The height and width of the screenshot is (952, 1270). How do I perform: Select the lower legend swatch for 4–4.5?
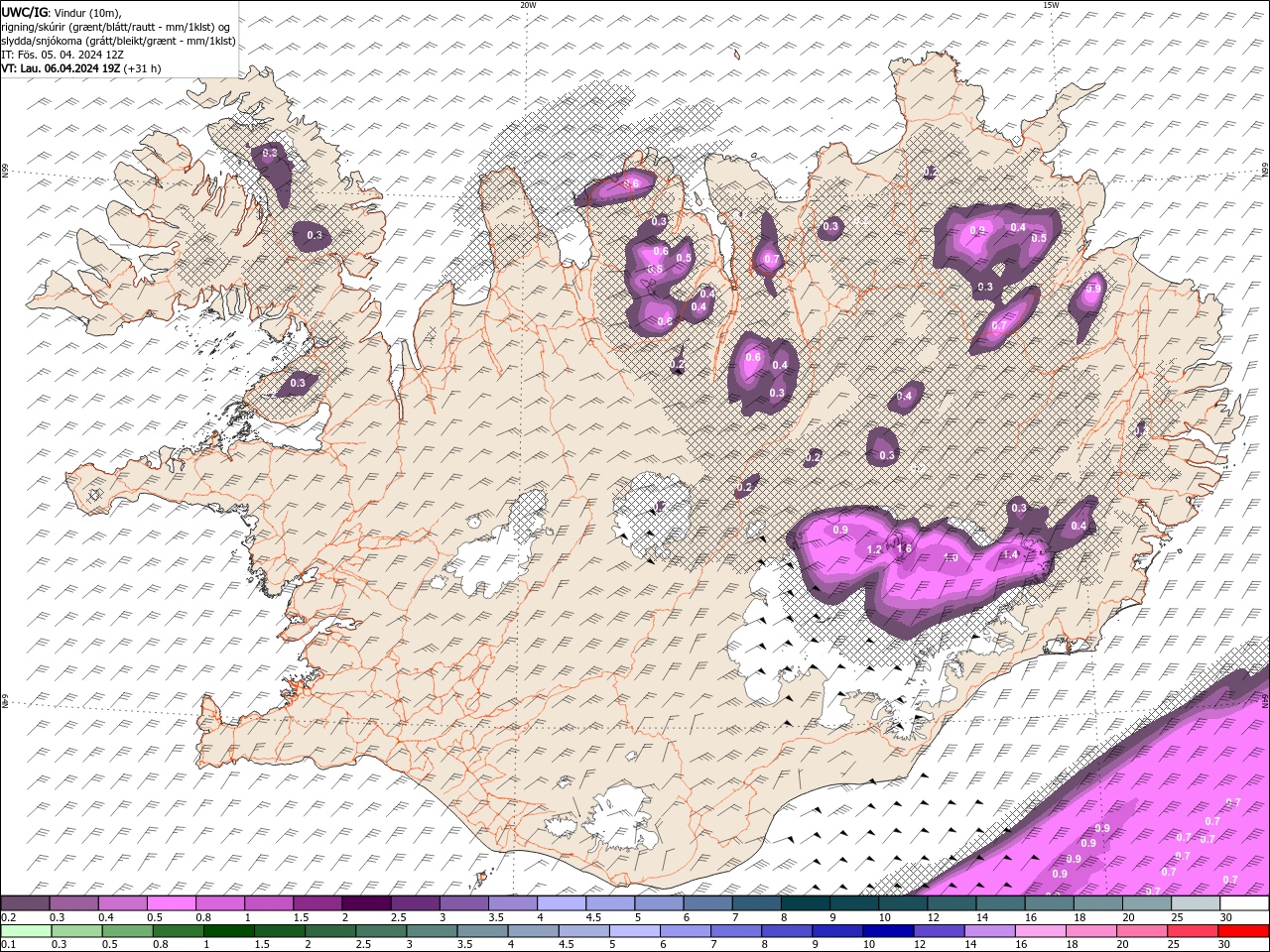point(532,930)
